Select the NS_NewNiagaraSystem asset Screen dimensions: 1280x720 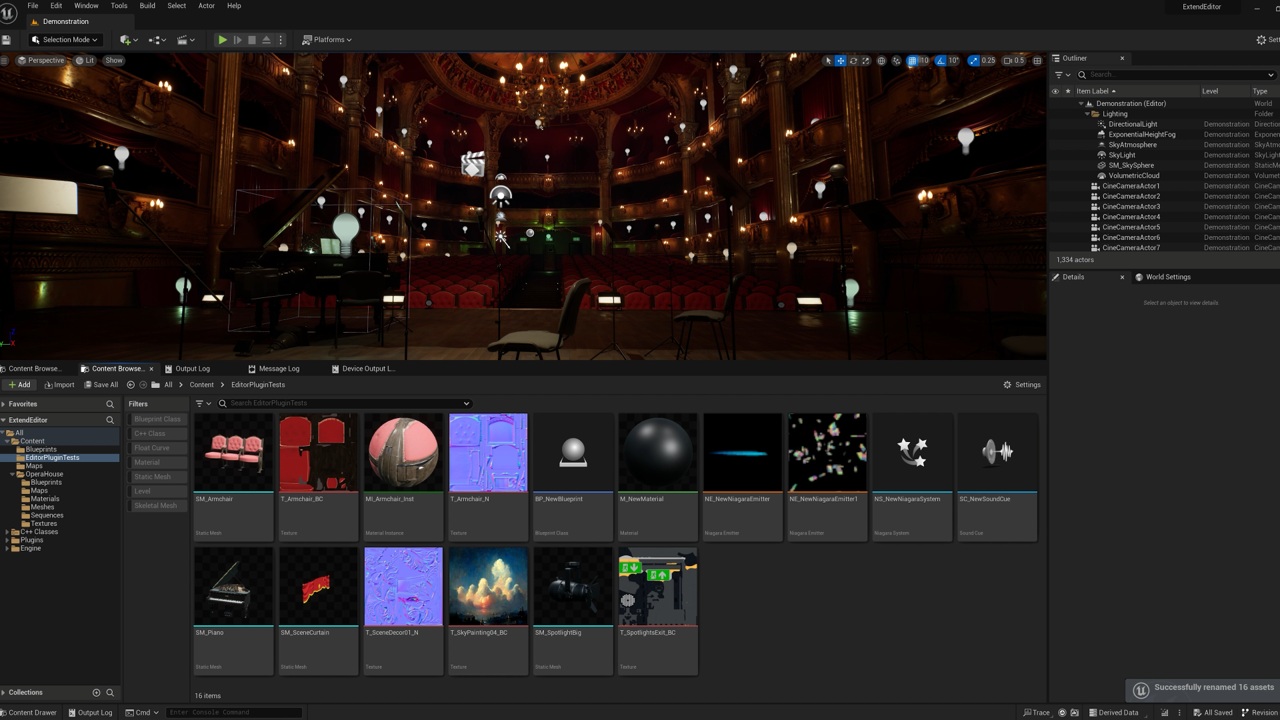click(x=912, y=476)
